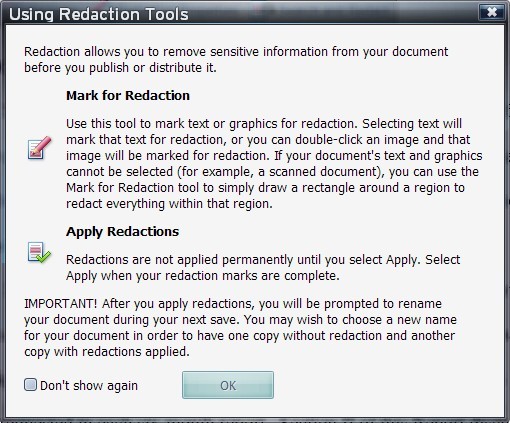Click the Apply Redactions checkmark icon
Screen dimensions: 510x423
39,252
